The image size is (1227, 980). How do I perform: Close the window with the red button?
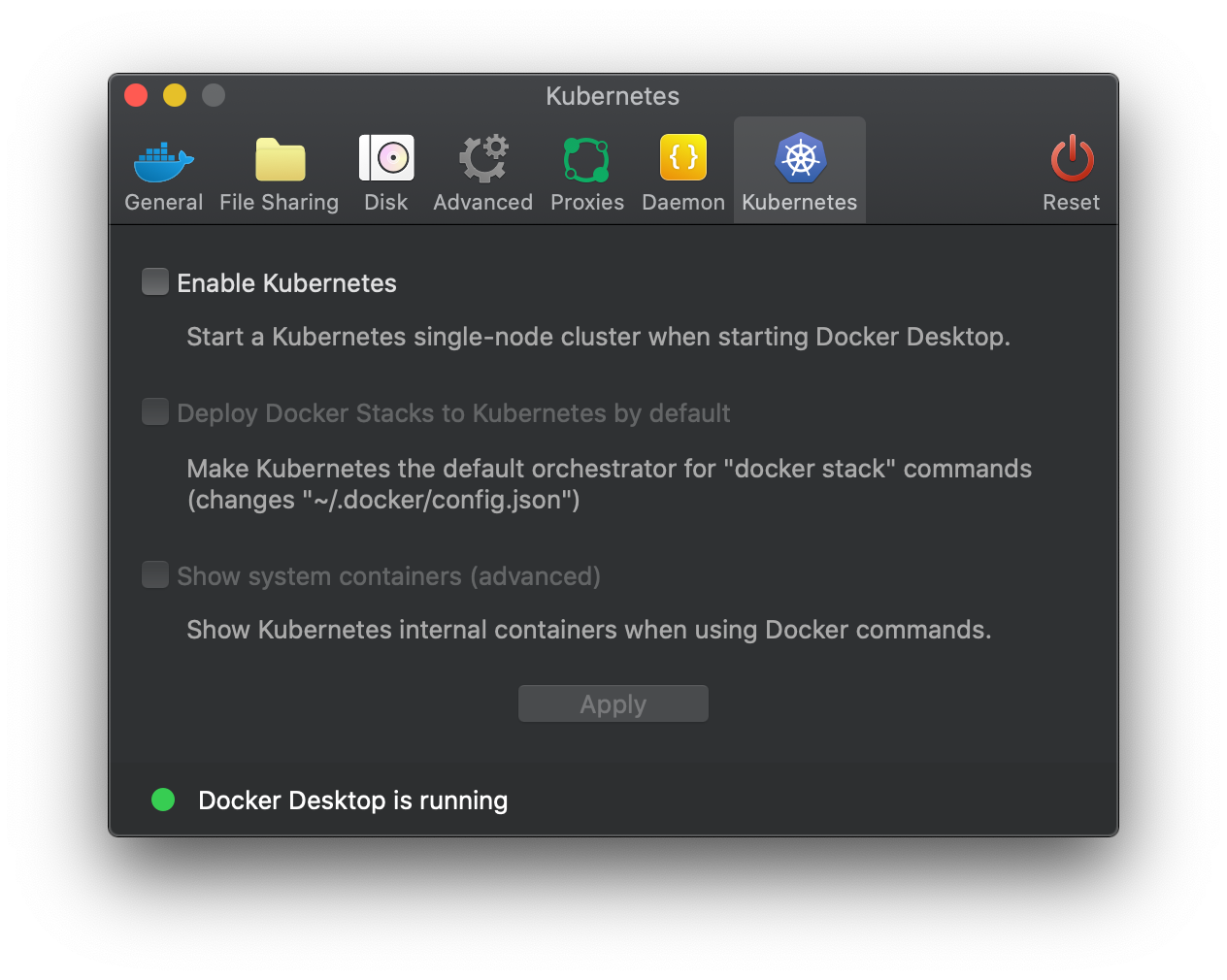(x=136, y=95)
